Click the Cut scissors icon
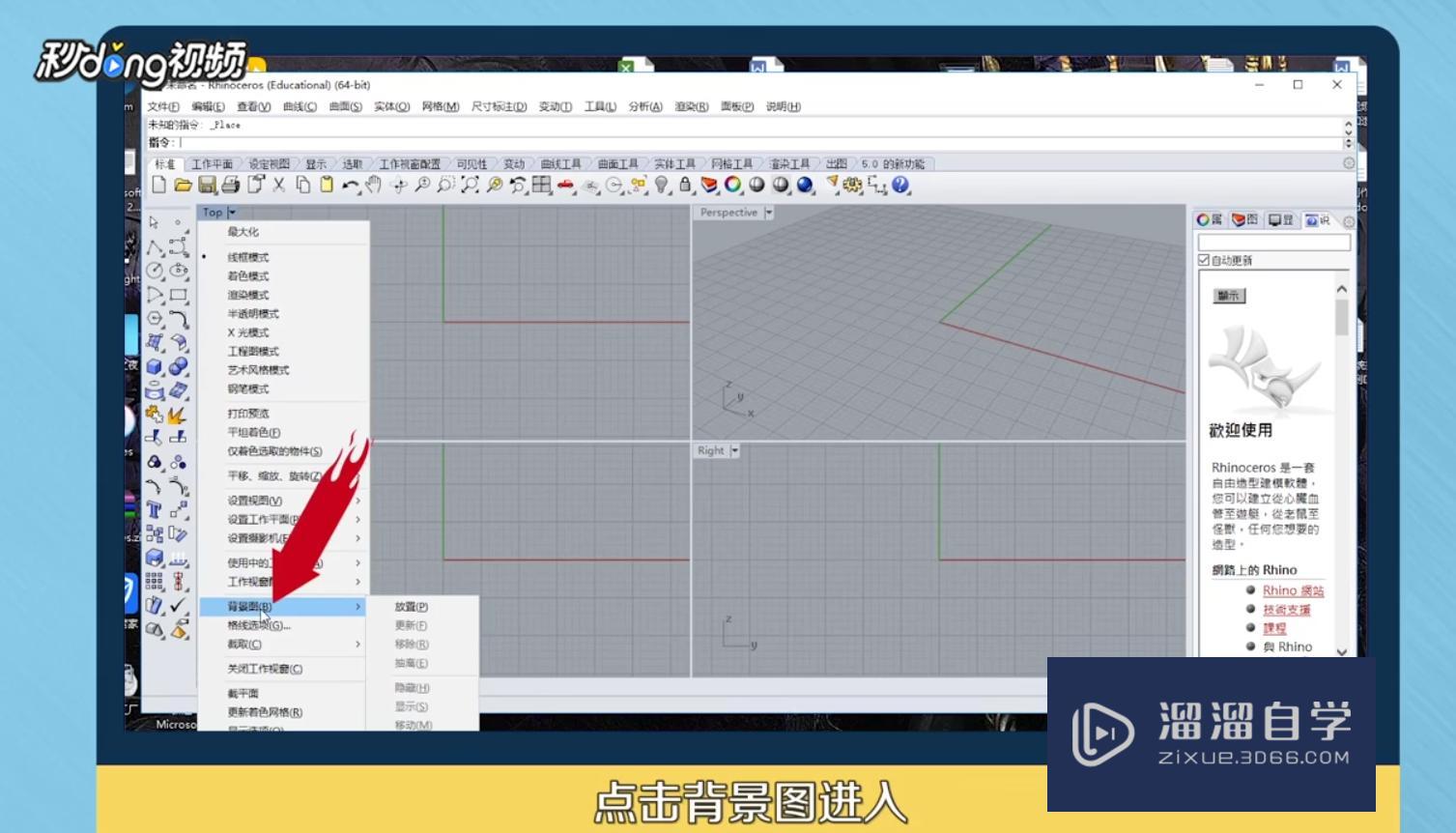 click(279, 185)
